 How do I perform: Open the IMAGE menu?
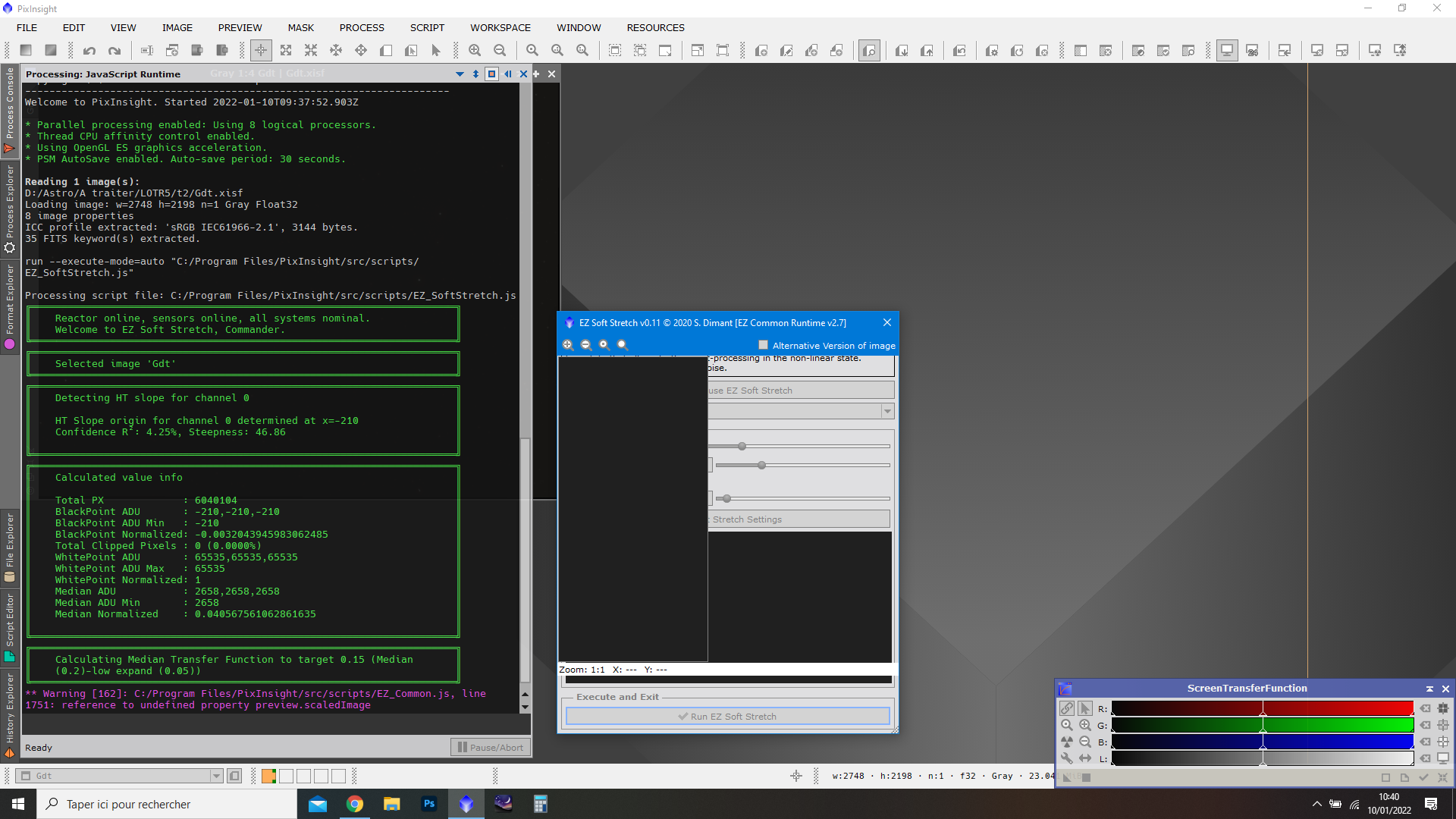click(x=177, y=27)
